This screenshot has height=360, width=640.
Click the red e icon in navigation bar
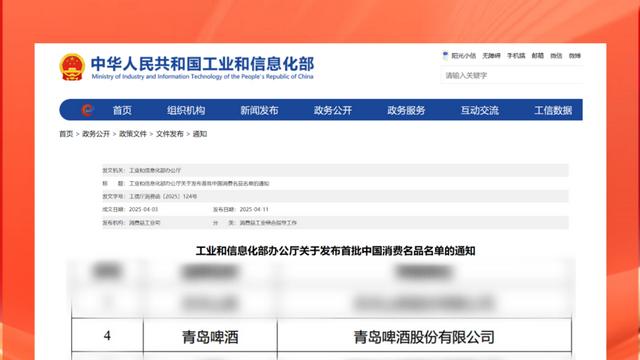[x=87, y=110]
